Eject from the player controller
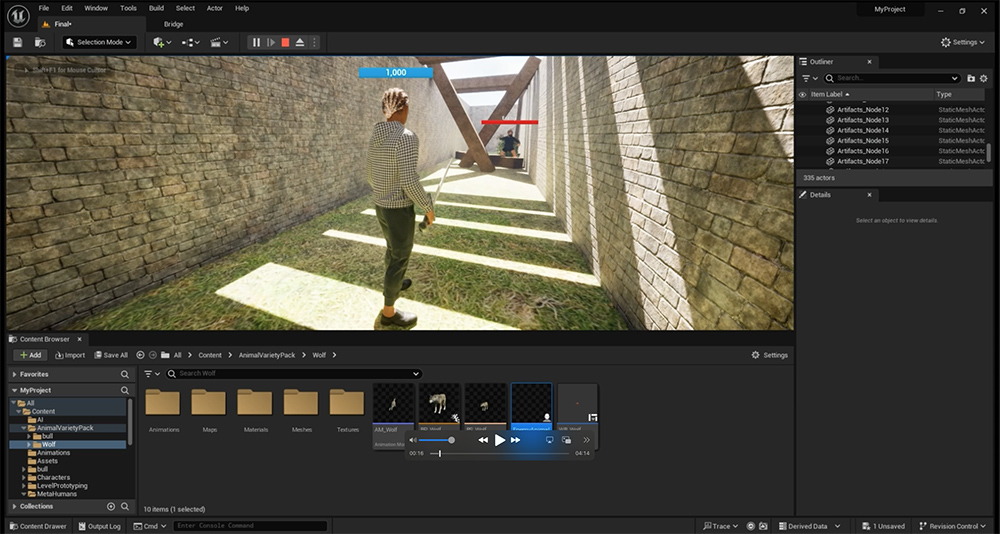The image size is (1000, 534). (299, 42)
